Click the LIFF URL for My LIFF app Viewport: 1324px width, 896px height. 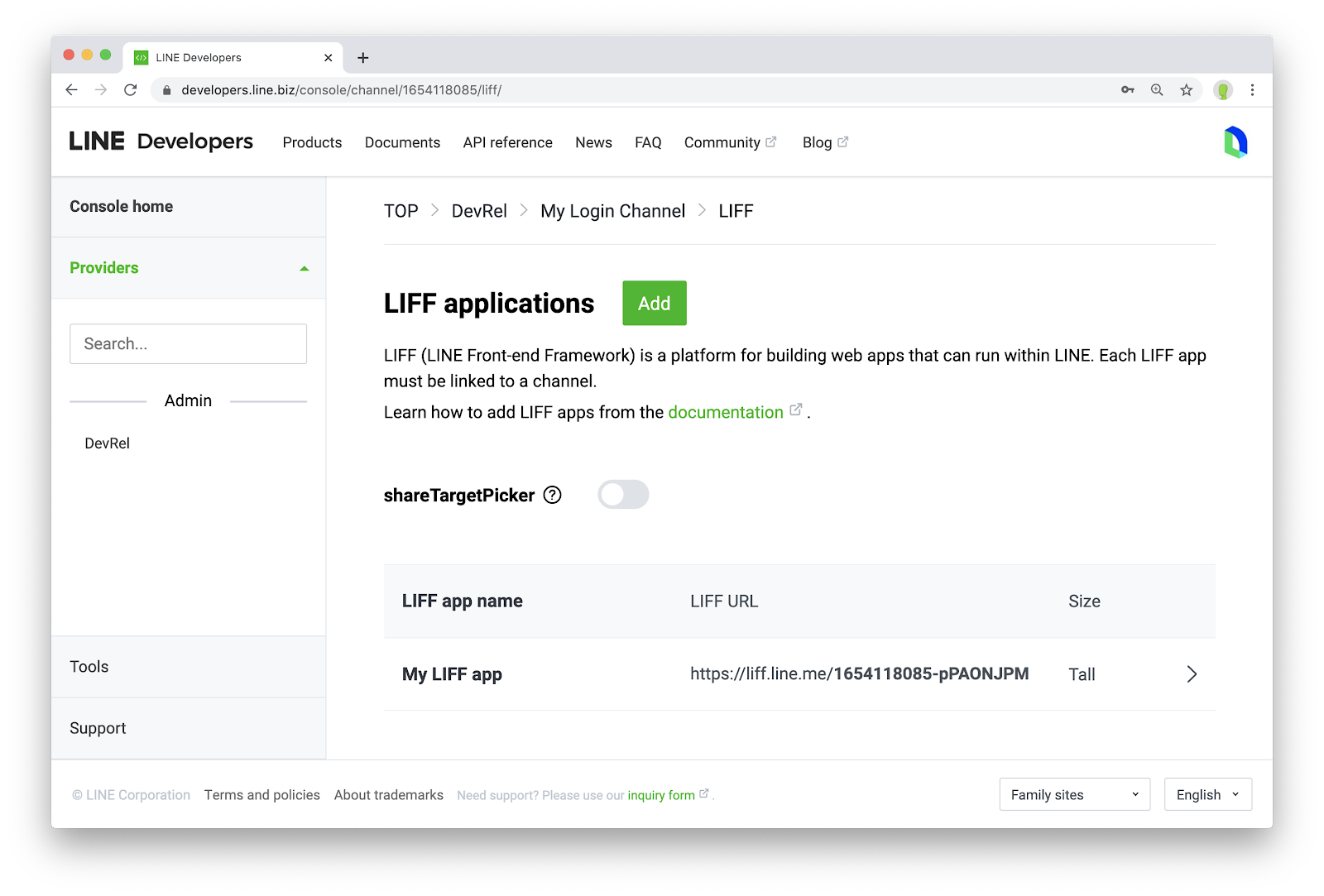860,674
